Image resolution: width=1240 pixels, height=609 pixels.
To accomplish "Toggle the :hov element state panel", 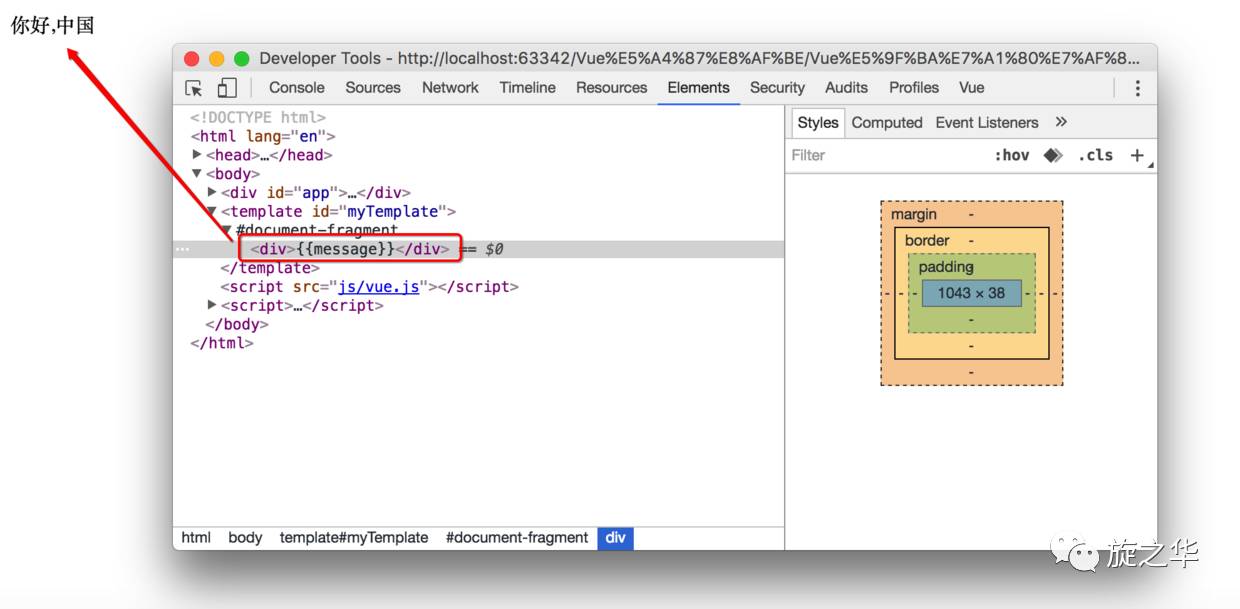I will [1011, 155].
